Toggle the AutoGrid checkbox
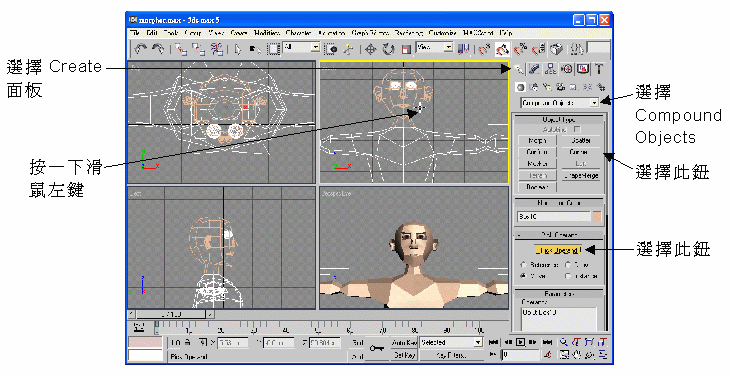The height and width of the screenshot is (376, 730). coord(577,129)
